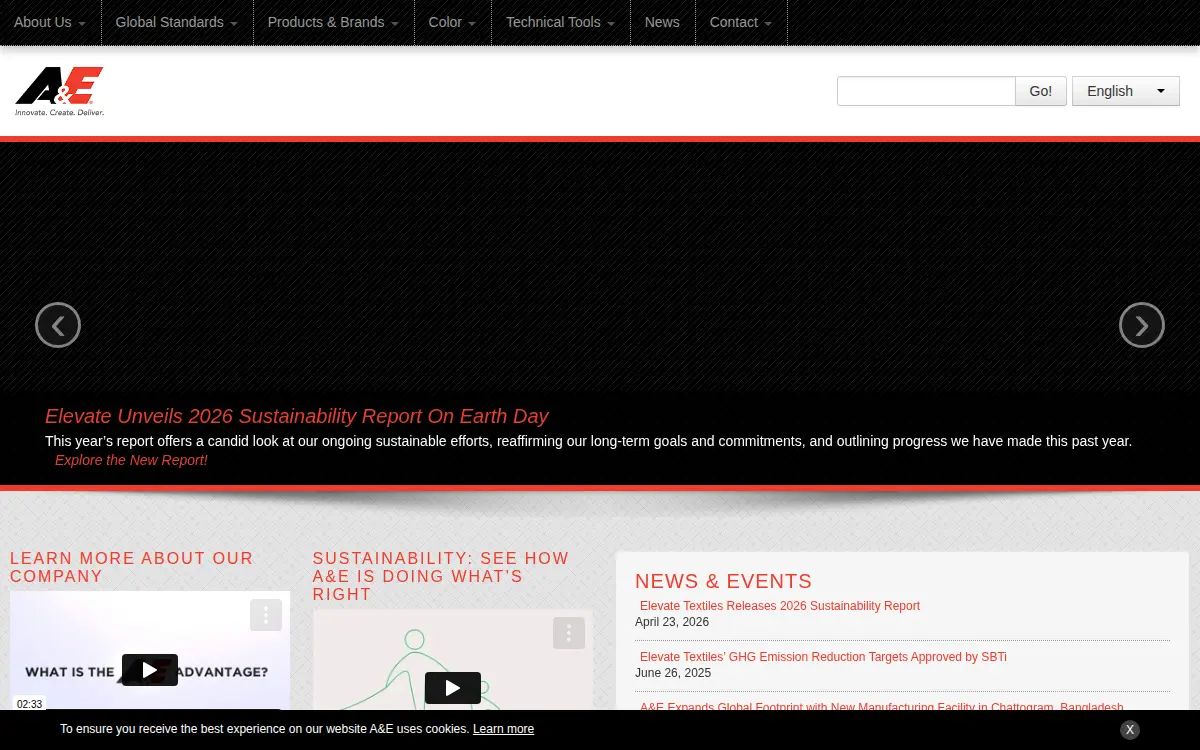This screenshot has width=1200, height=750.
Task: Click Learn More About Our Company heading
Action: click(x=132, y=567)
